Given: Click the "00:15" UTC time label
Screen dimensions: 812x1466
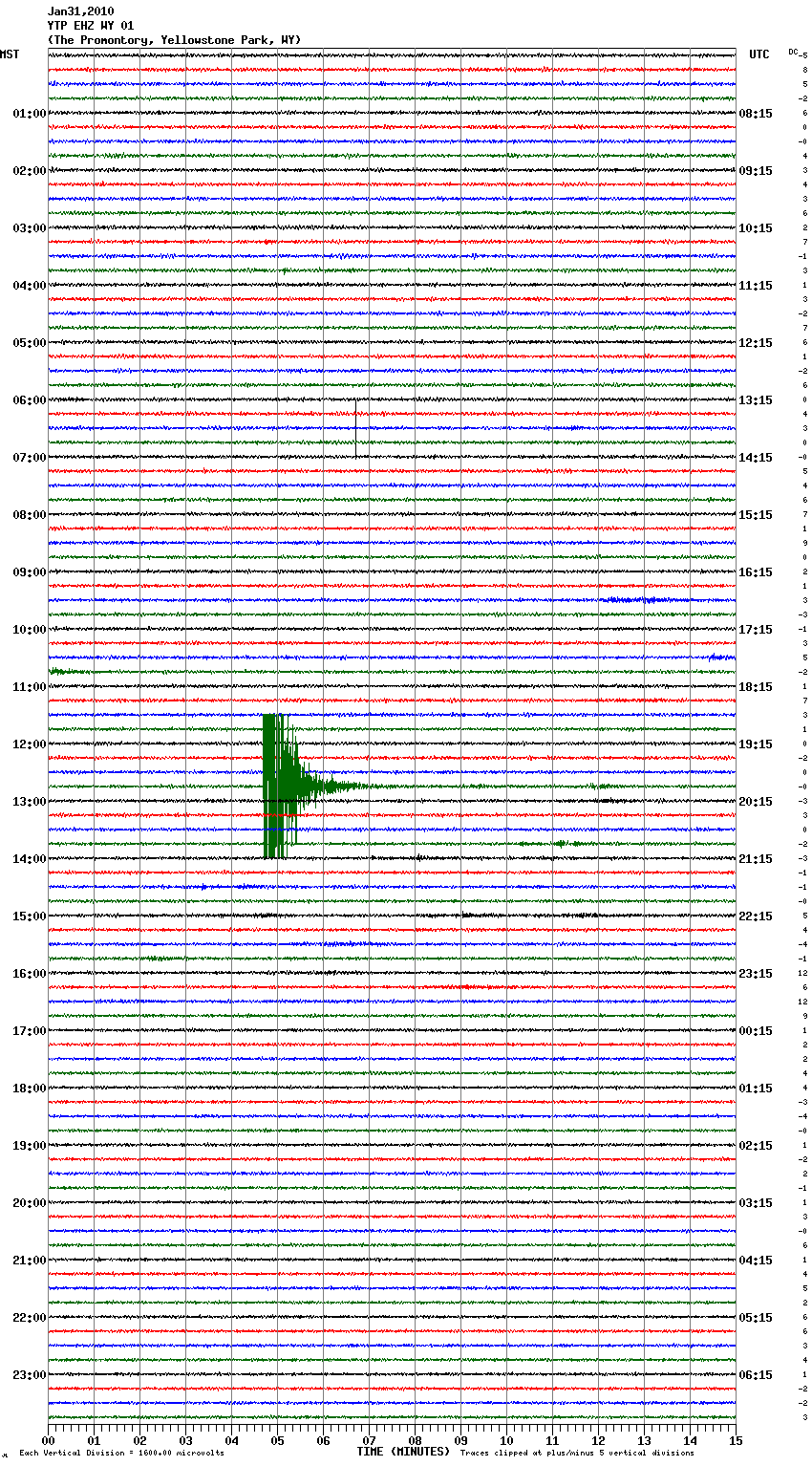Looking at the screenshot, I should [756, 1031].
